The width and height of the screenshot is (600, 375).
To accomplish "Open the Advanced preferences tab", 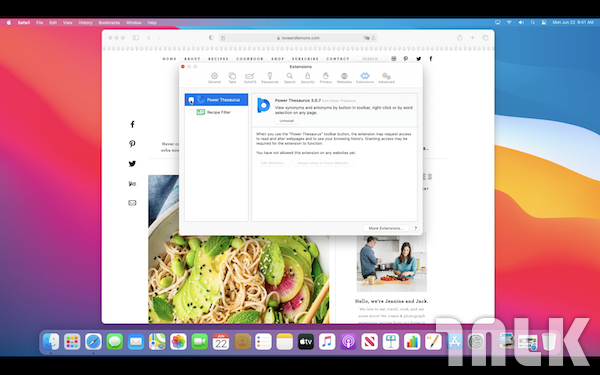I will [x=386, y=78].
